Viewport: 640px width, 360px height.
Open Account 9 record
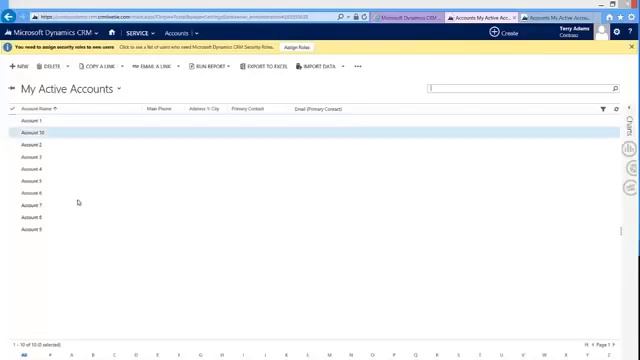31,229
